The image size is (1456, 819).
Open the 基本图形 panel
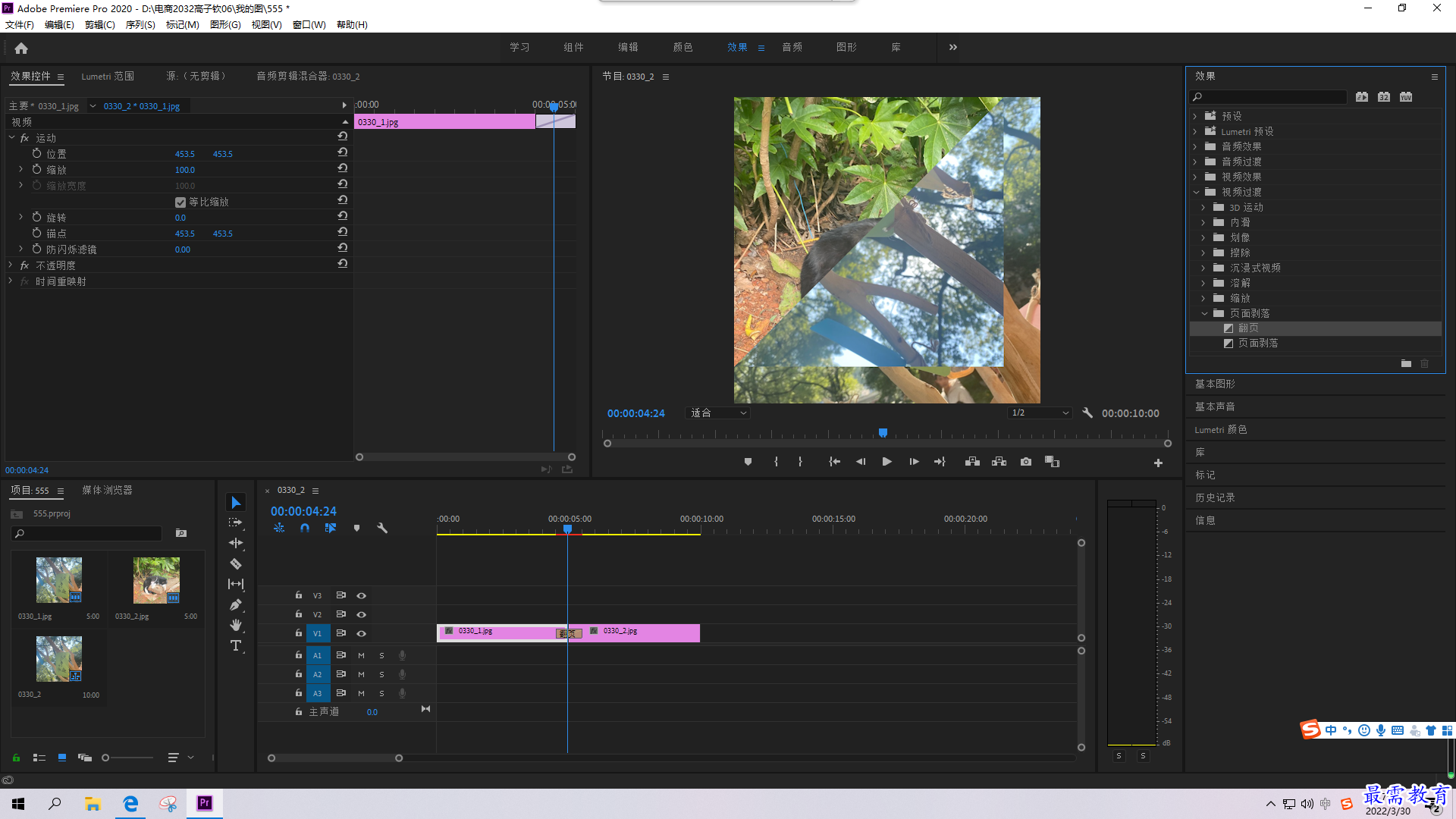point(1215,384)
